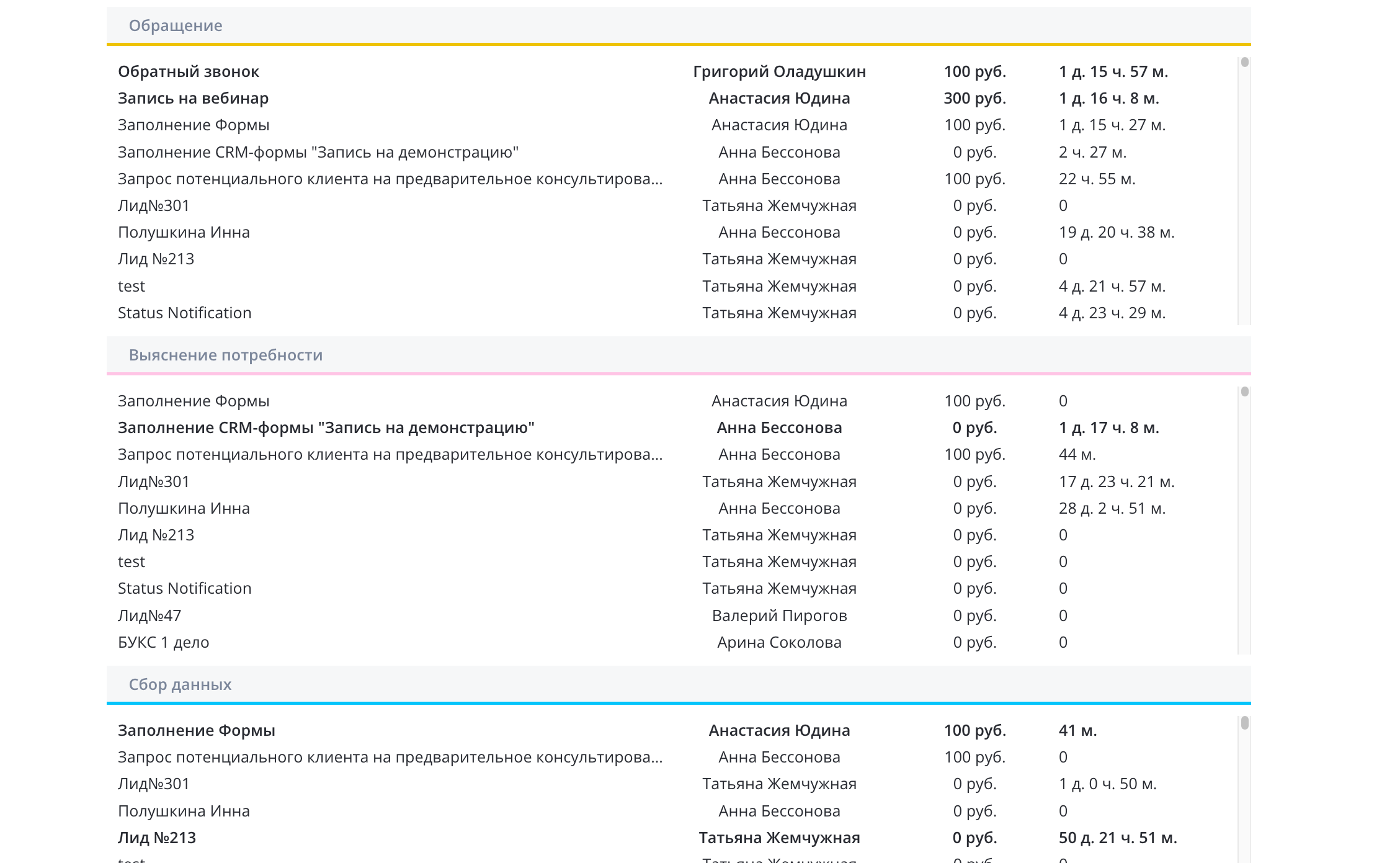Click Валерий Пирогов responsible name

[x=779, y=615]
